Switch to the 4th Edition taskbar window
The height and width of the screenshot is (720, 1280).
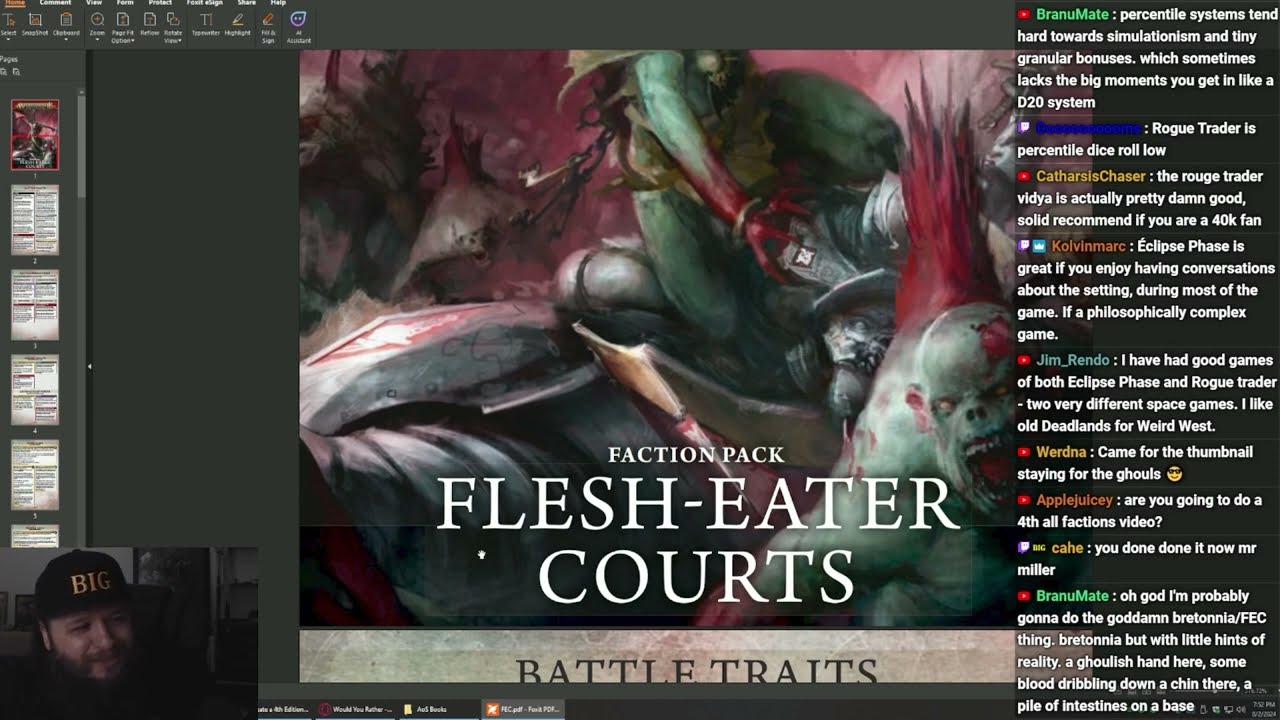(x=283, y=709)
